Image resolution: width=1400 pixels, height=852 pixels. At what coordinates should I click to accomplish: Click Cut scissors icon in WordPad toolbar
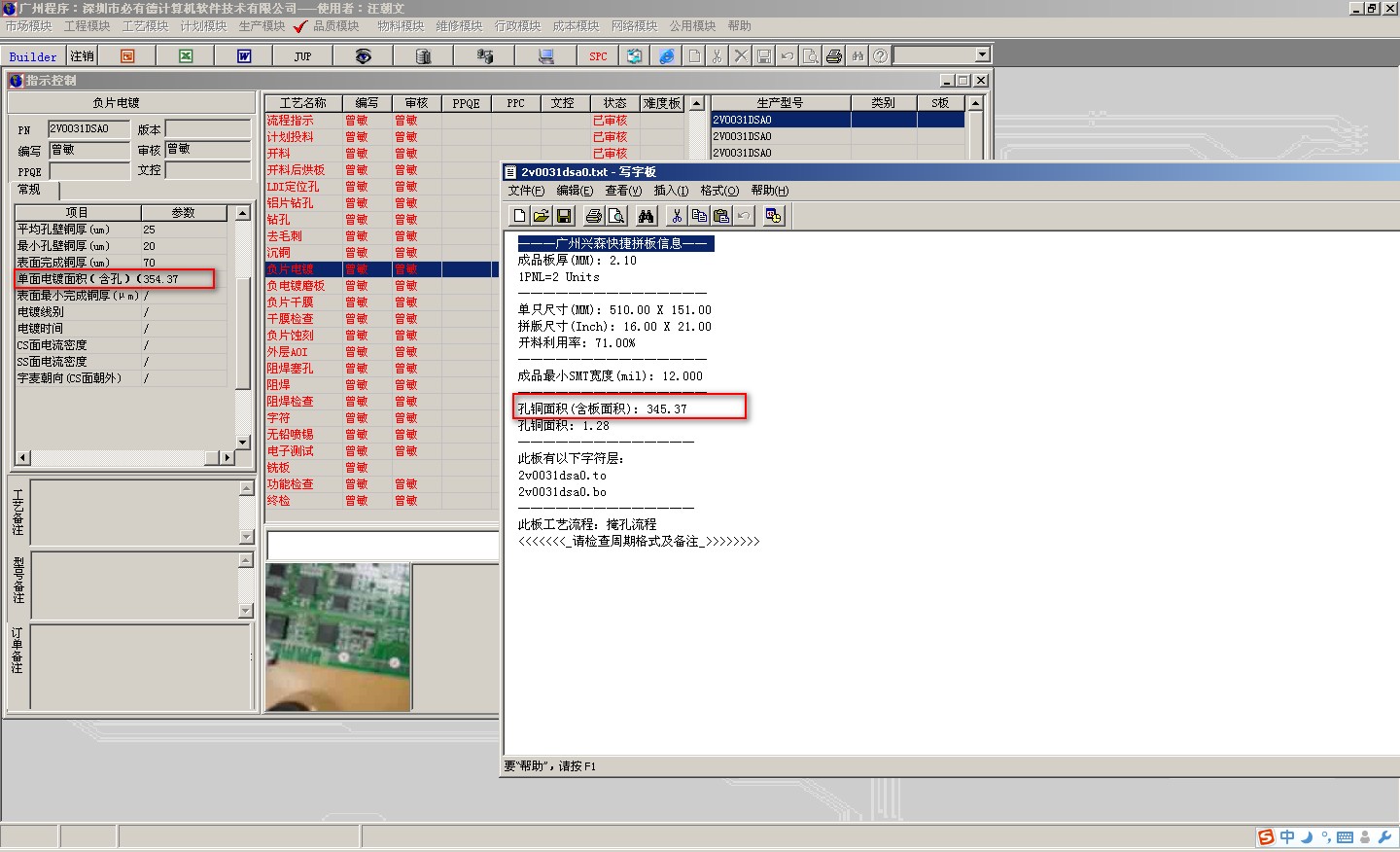point(677,216)
